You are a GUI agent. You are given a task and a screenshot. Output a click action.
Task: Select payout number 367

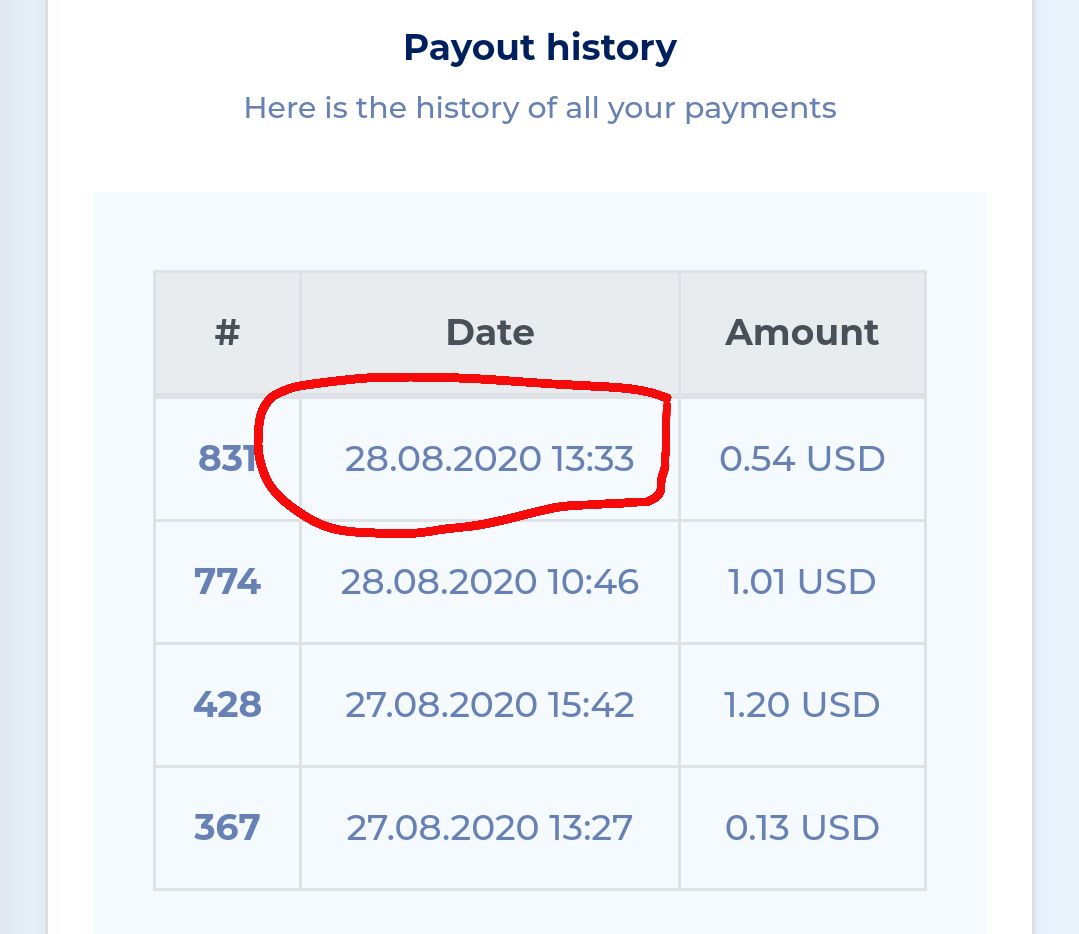[227, 827]
